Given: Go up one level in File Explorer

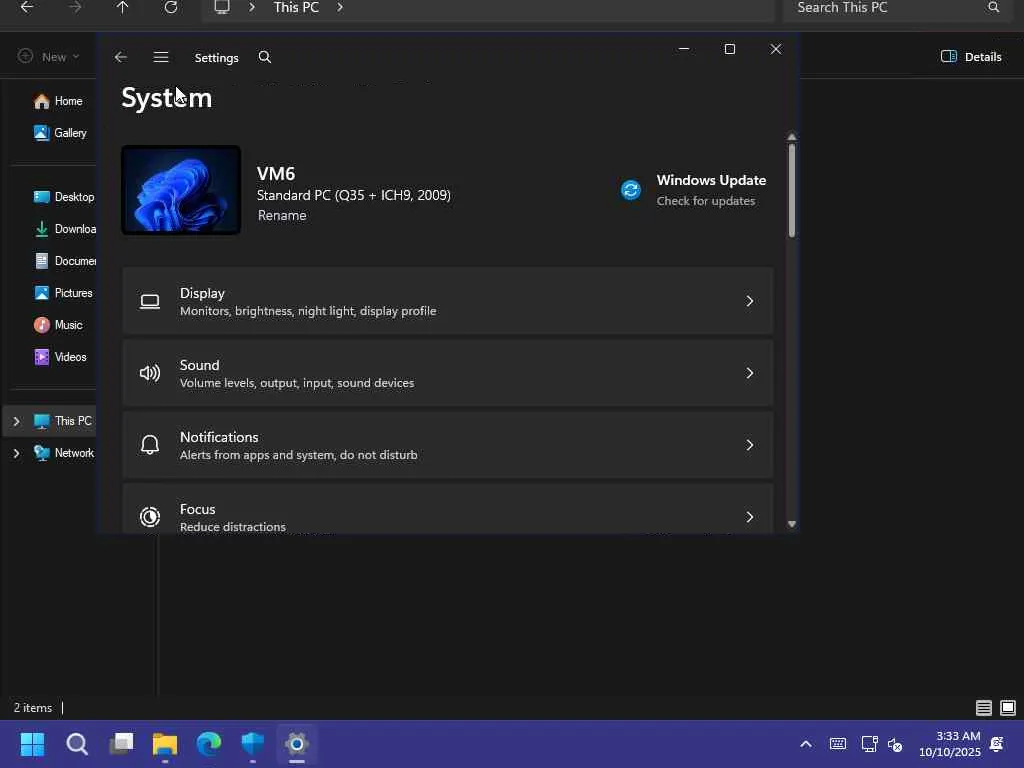Looking at the screenshot, I should (x=123, y=7).
